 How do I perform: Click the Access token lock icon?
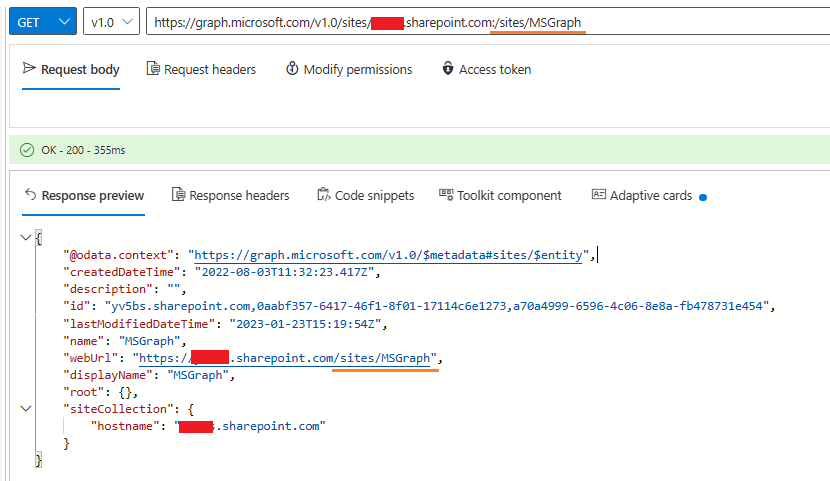tap(448, 68)
